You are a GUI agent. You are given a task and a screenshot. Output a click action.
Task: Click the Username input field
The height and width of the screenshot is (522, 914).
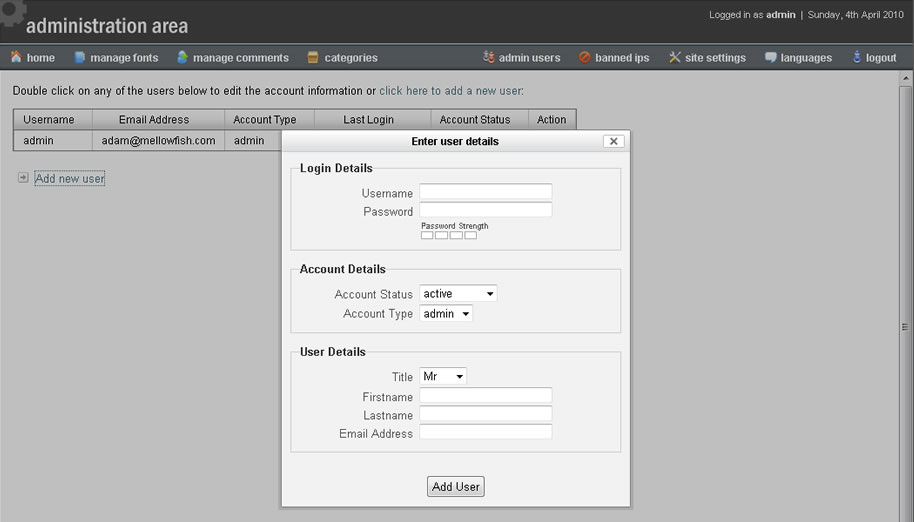pyautogui.click(x=486, y=192)
